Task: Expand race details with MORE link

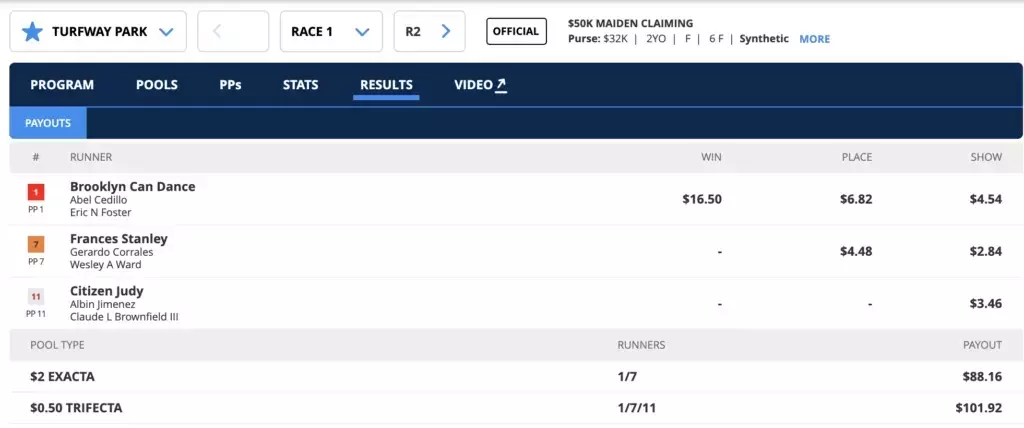Action: click(x=814, y=39)
